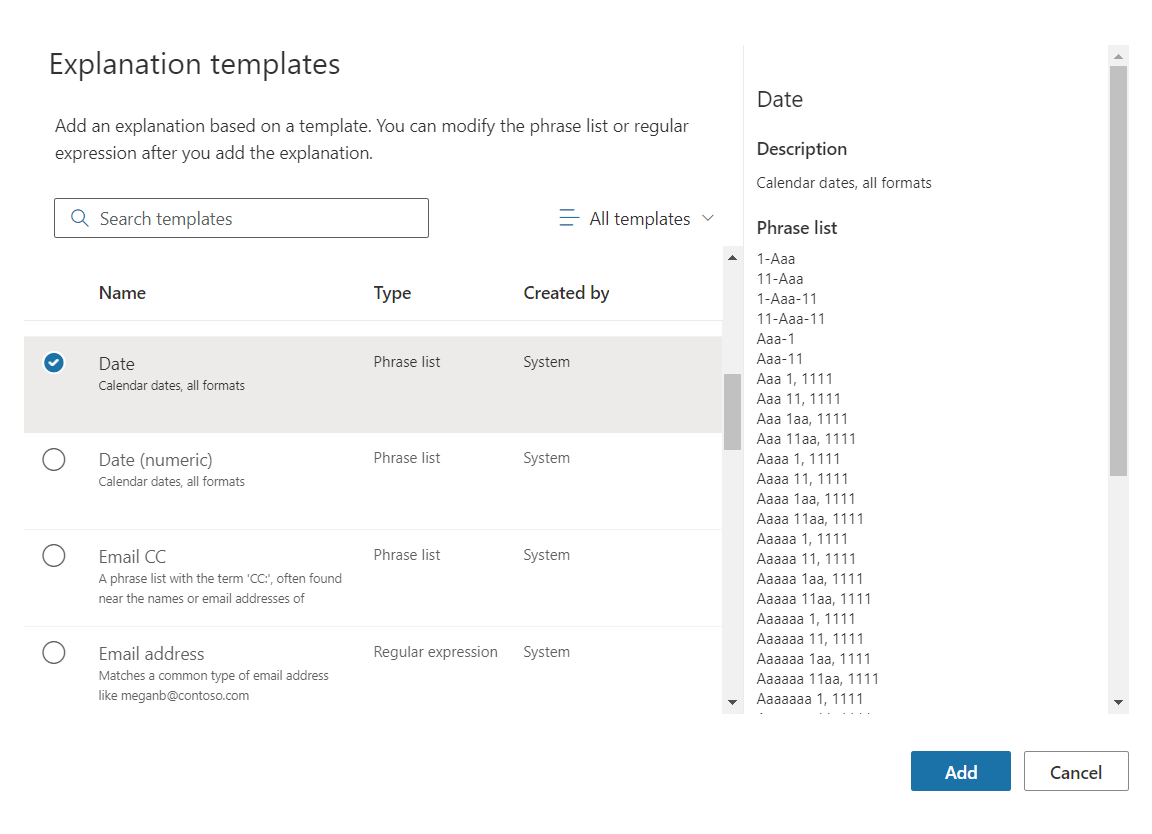The height and width of the screenshot is (834, 1152).
Task: Choose the Email CC template radio button
Action: [x=54, y=556]
